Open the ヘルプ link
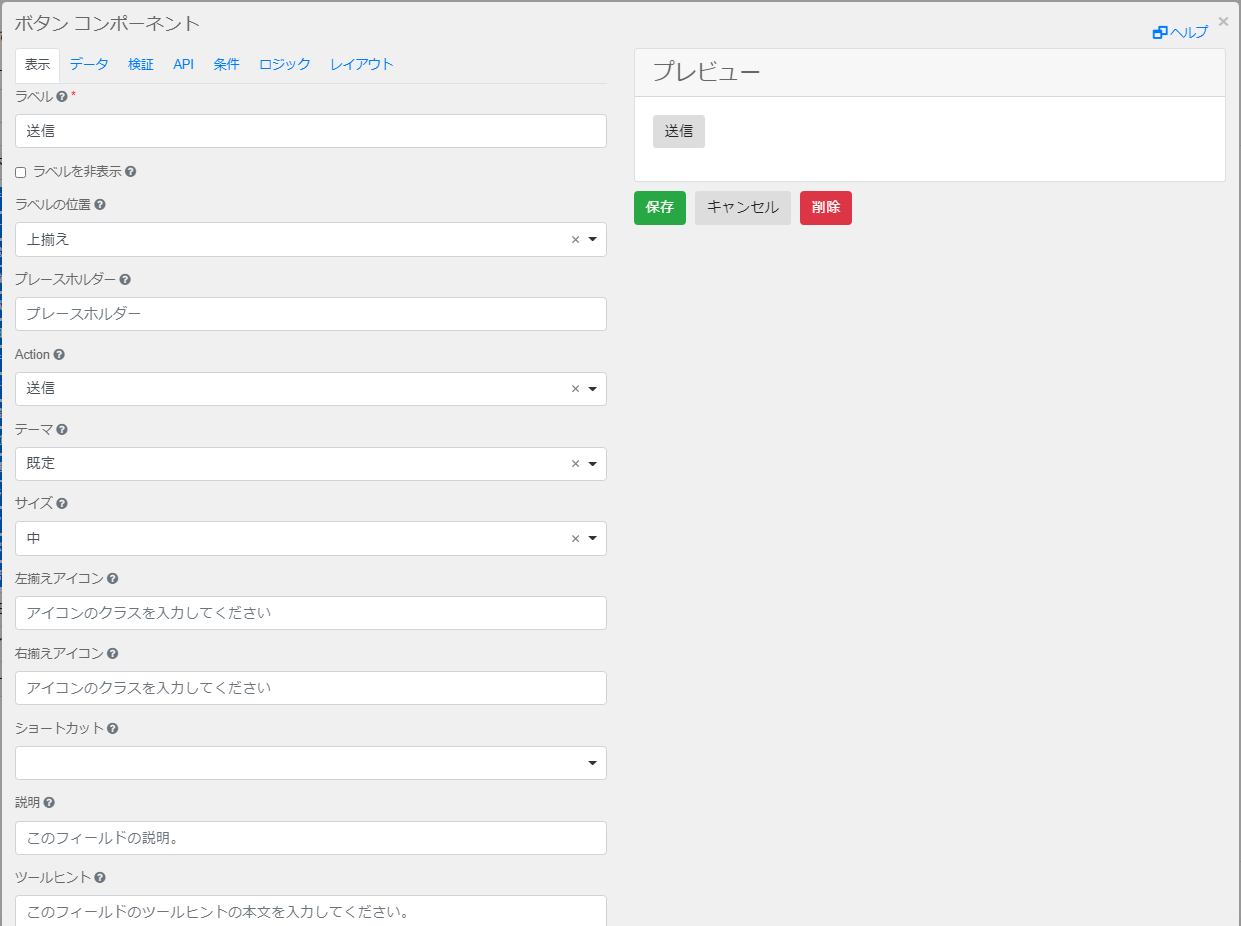This screenshot has width=1241, height=926. pos(1181,32)
